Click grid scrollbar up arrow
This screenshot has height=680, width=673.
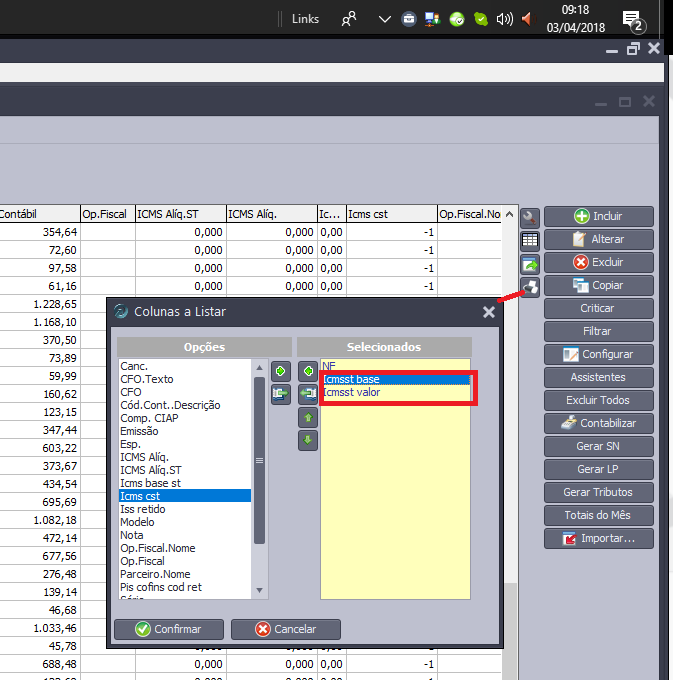pyautogui.click(x=510, y=214)
